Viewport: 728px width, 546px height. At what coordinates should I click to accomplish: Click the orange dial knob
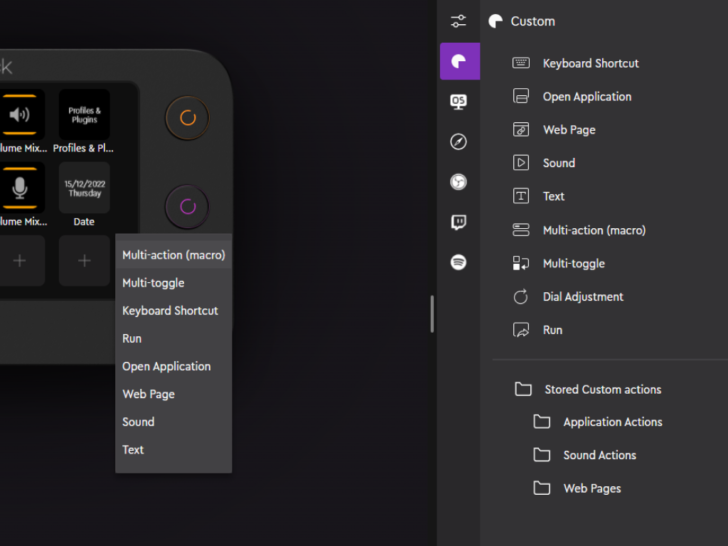(188, 118)
